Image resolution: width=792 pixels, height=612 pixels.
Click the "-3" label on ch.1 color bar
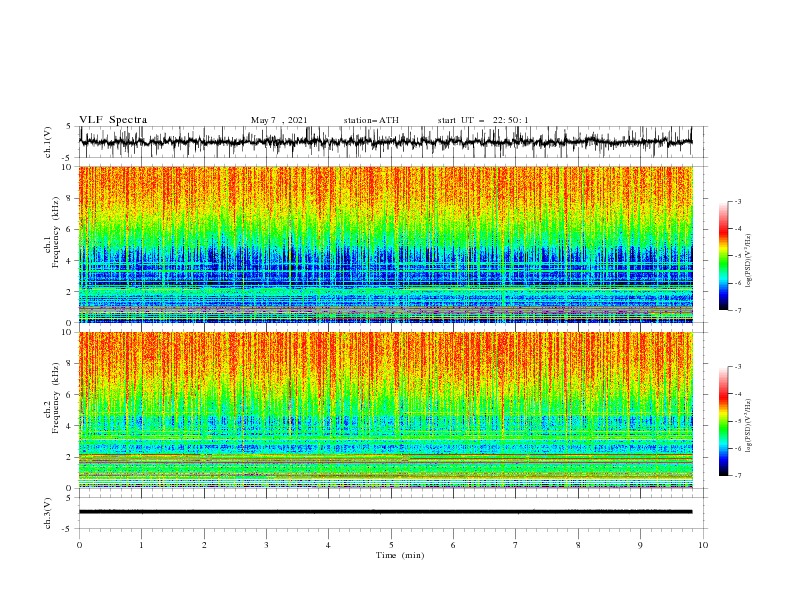tap(737, 201)
